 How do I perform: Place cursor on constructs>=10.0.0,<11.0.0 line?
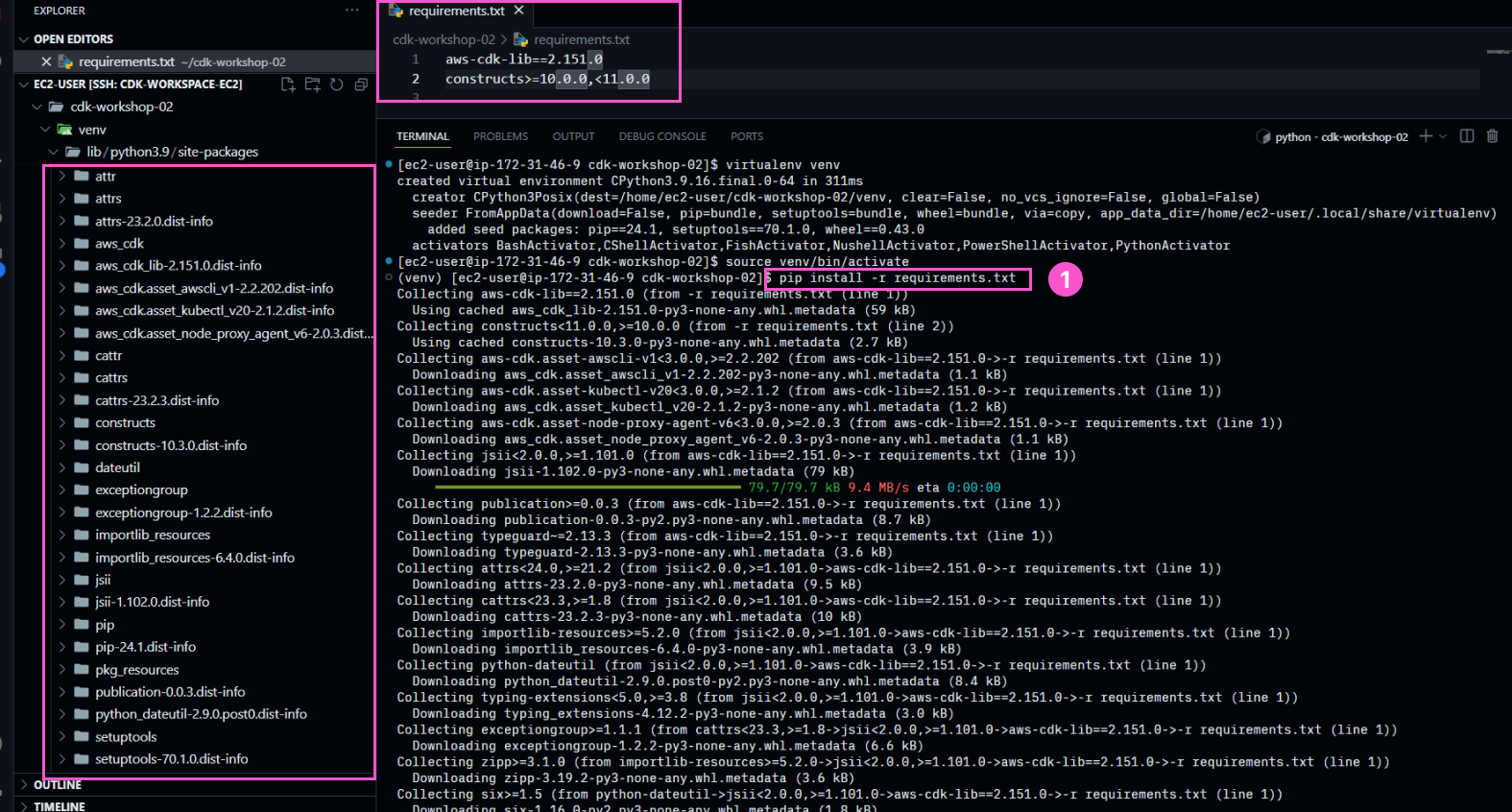(x=547, y=79)
